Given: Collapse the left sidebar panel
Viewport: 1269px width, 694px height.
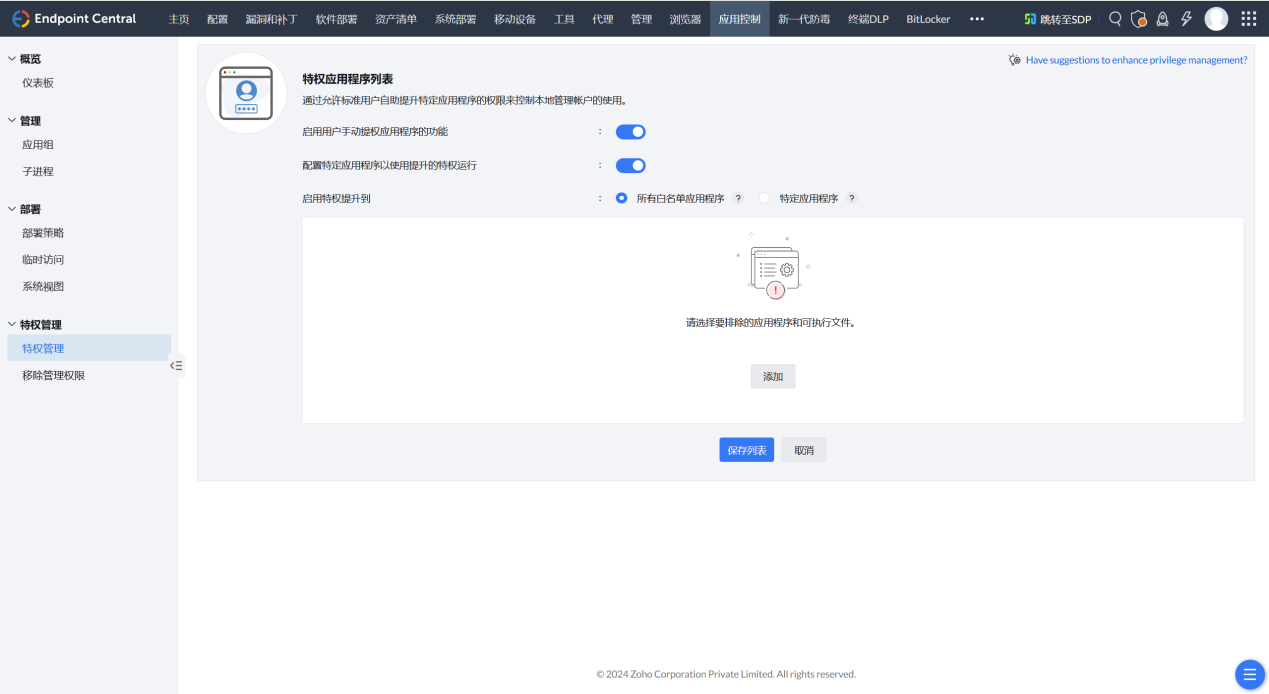Looking at the screenshot, I should pos(176,366).
